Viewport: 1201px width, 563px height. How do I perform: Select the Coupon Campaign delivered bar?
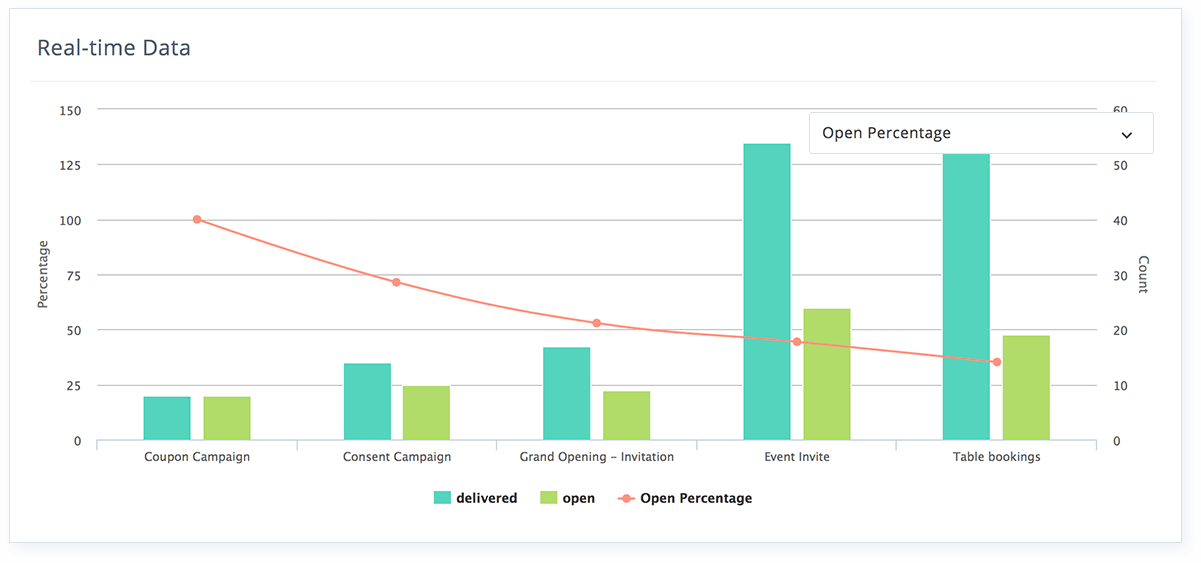(x=167, y=418)
